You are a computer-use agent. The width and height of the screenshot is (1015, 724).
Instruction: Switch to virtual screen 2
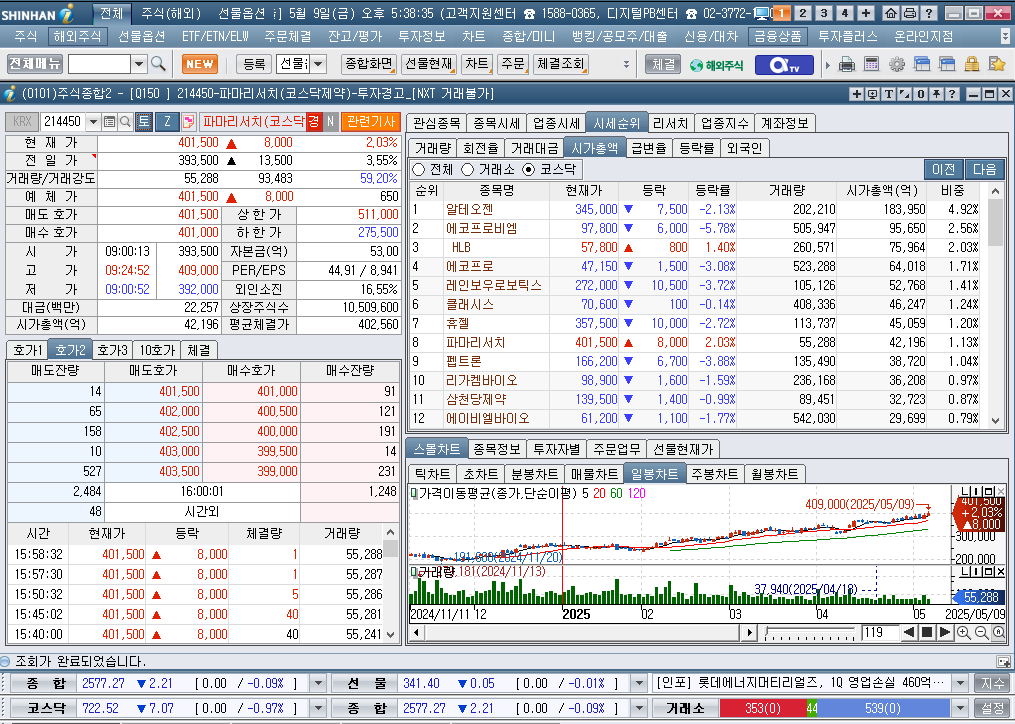803,13
